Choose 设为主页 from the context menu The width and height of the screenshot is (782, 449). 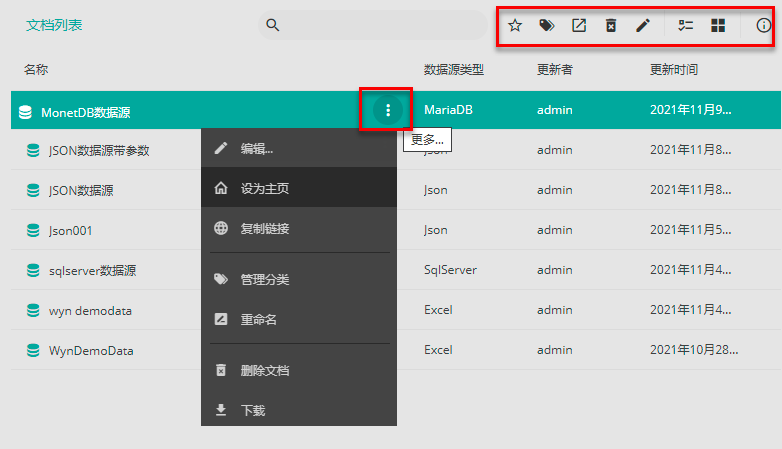coord(265,188)
